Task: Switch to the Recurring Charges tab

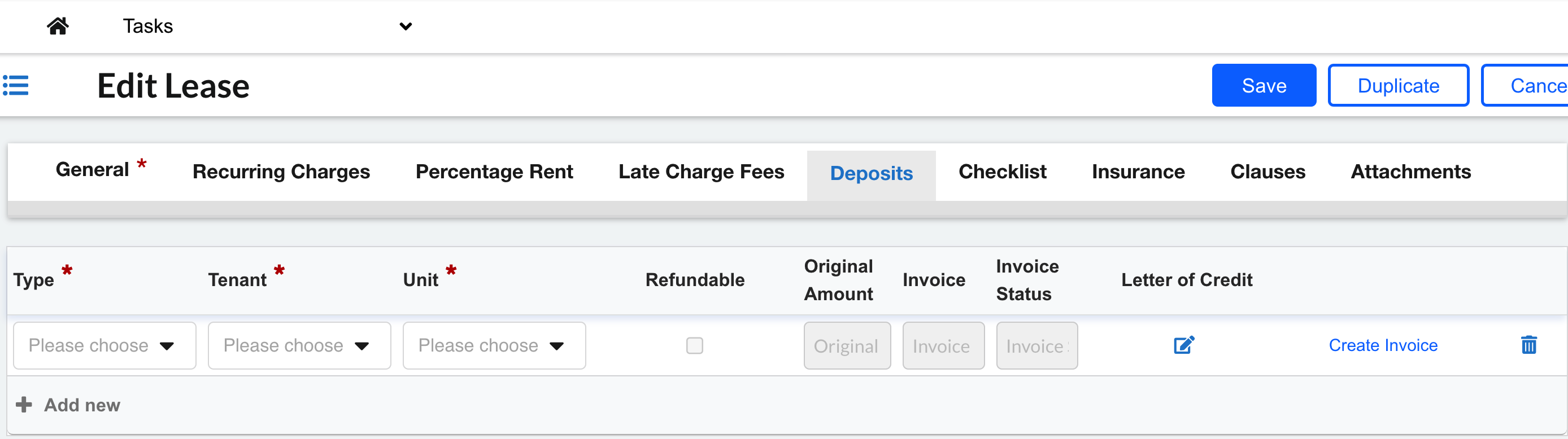Action: (x=281, y=172)
